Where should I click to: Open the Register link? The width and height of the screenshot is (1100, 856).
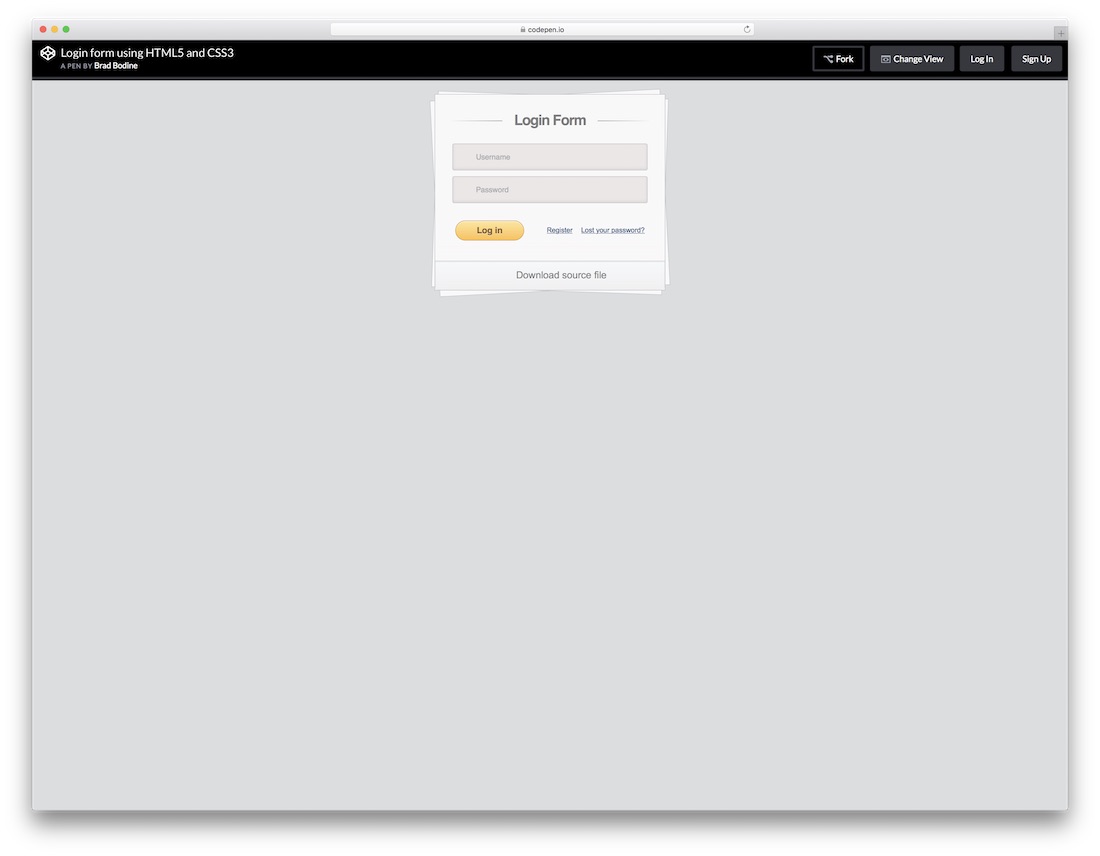(559, 230)
